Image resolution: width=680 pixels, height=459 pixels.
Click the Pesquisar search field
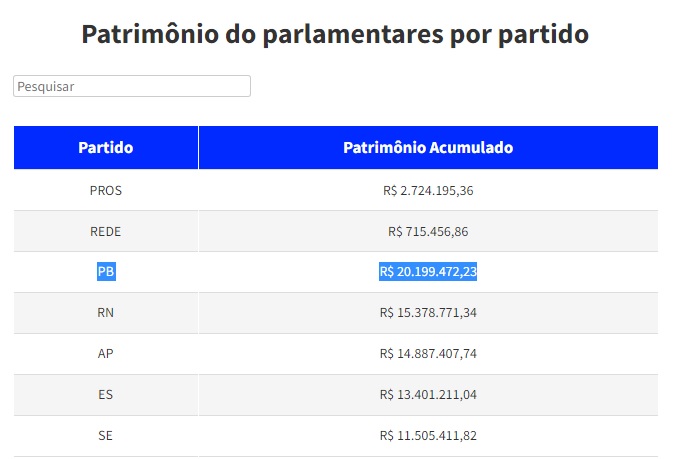click(131, 87)
